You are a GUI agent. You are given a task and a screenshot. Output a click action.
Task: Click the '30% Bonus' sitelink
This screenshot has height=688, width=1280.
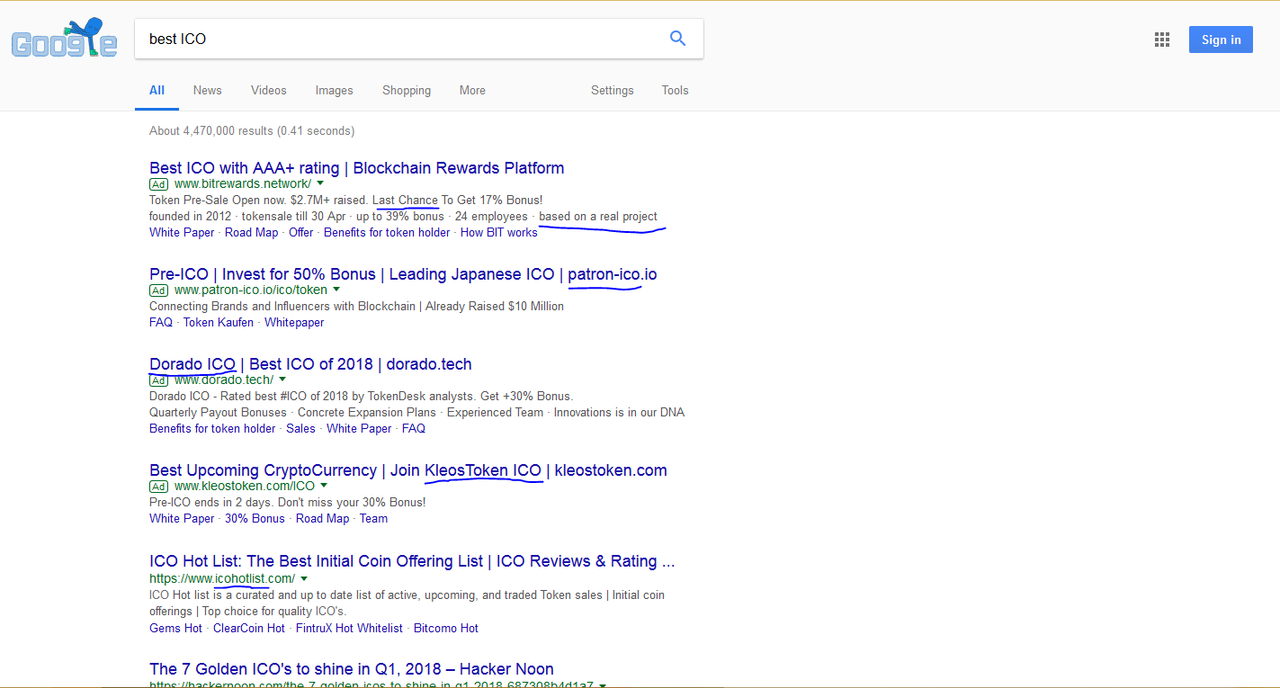(x=255, y=518)
